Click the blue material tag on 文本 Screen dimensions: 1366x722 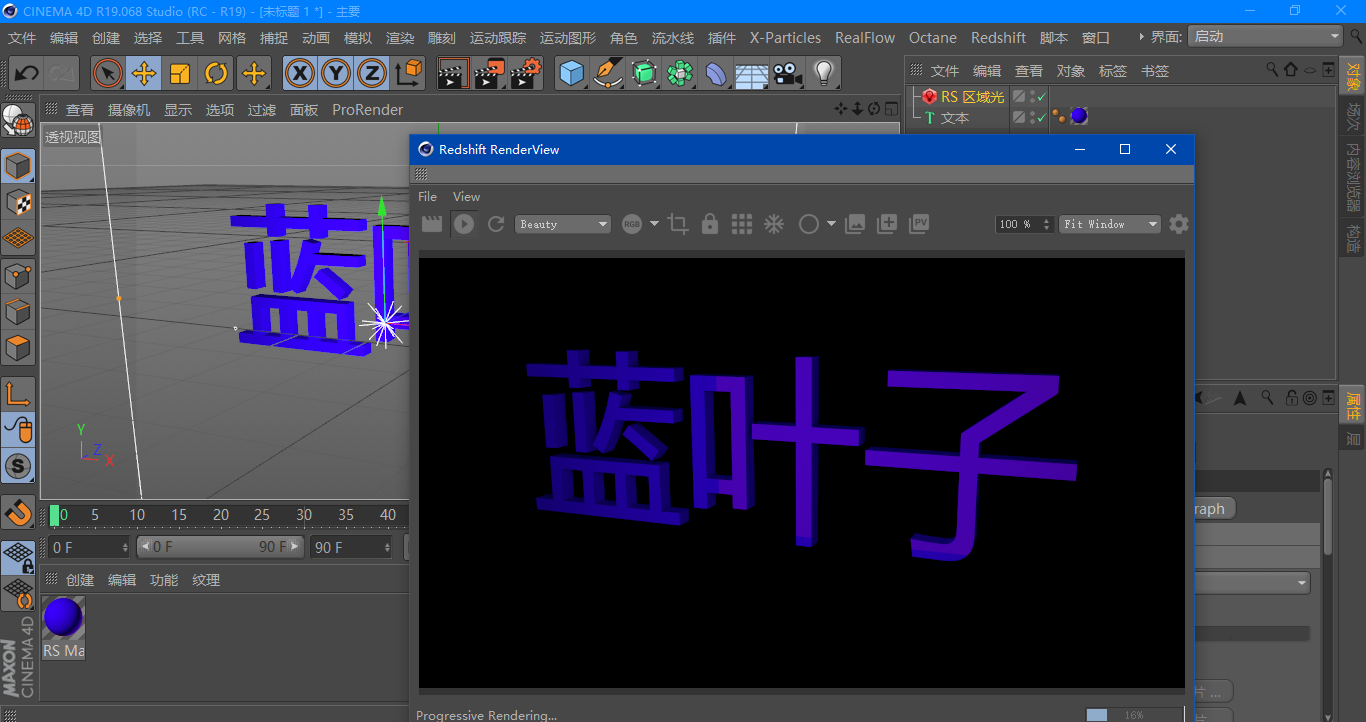tap(1079, 116)
